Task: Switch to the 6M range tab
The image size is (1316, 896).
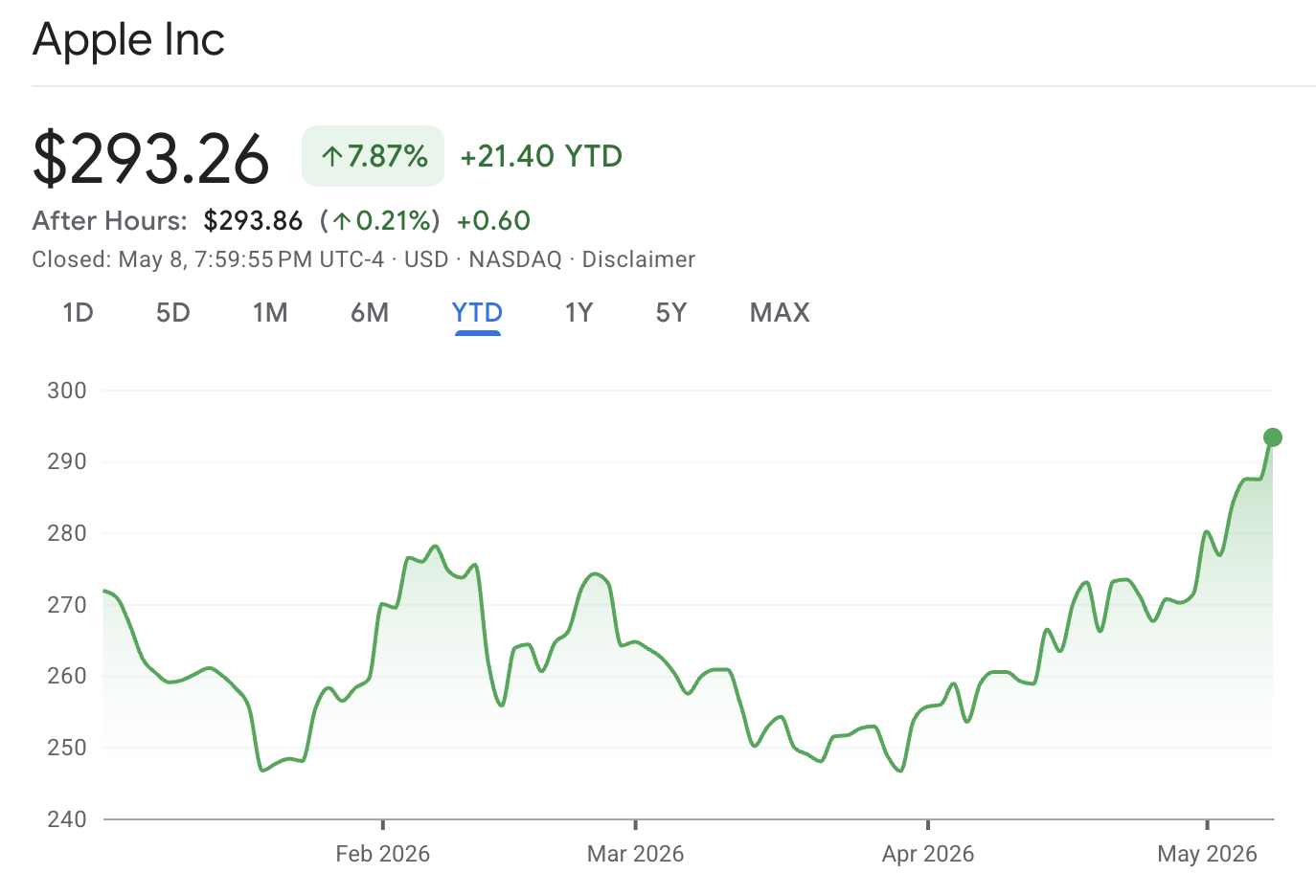Action: (370, 313)
